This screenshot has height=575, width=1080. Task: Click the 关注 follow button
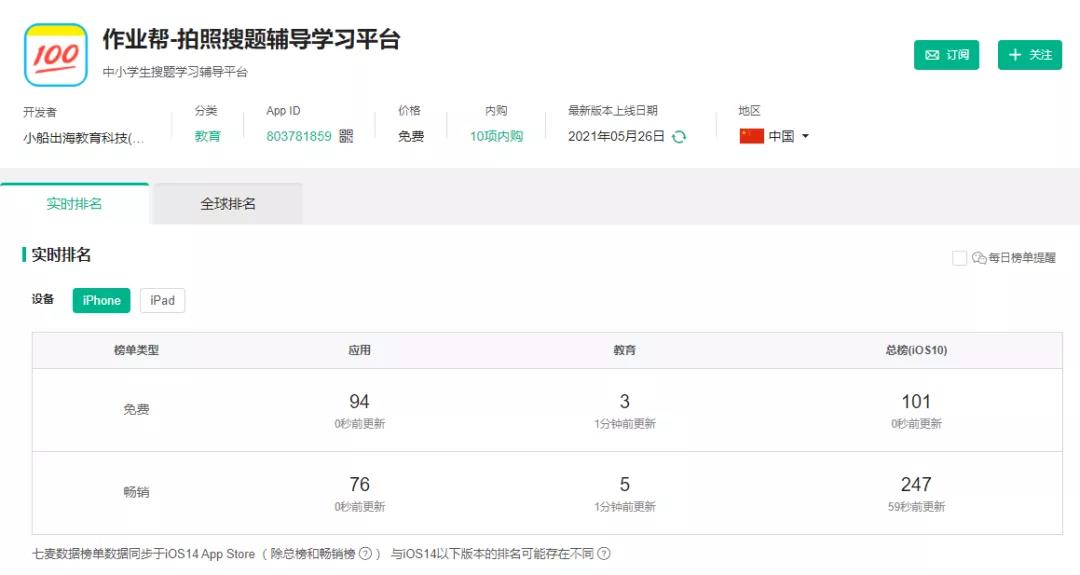pos(1029,55)
